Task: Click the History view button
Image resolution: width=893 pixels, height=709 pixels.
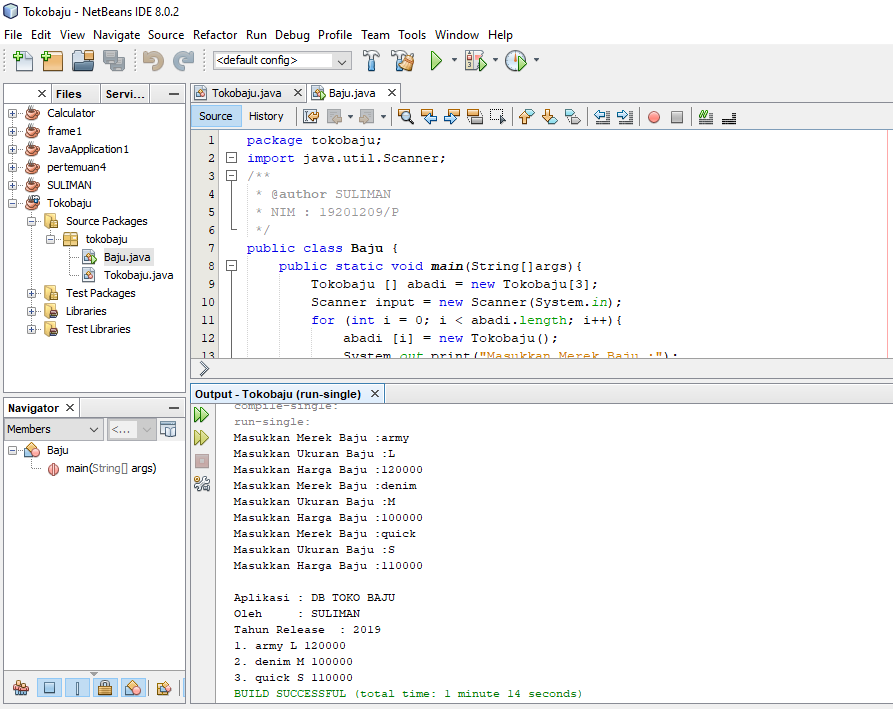Action: point(266,116)
